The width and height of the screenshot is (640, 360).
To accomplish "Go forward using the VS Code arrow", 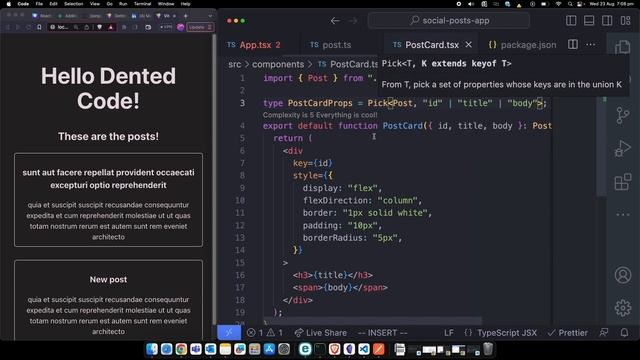I will (353, 20).
